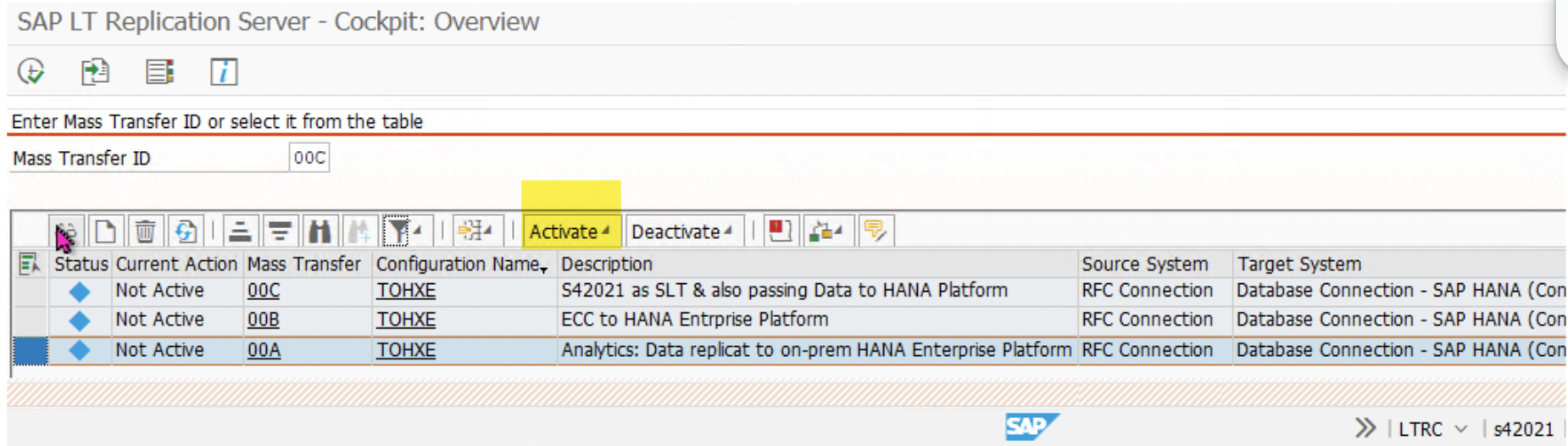Click the delete trash can icon
The height and width of the screenshot is (446, 1568).
(146, 231)
